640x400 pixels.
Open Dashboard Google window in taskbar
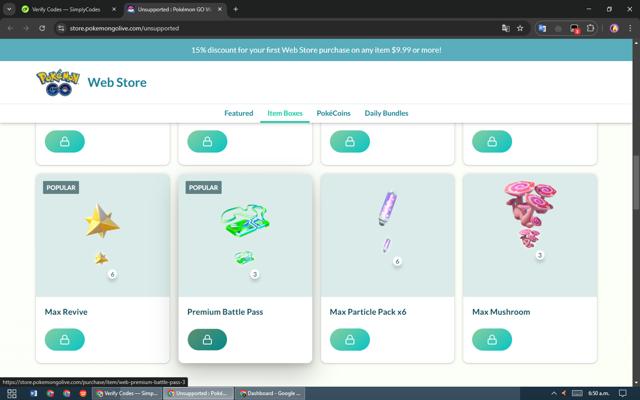pyautogui.click(x=270, y=393)
